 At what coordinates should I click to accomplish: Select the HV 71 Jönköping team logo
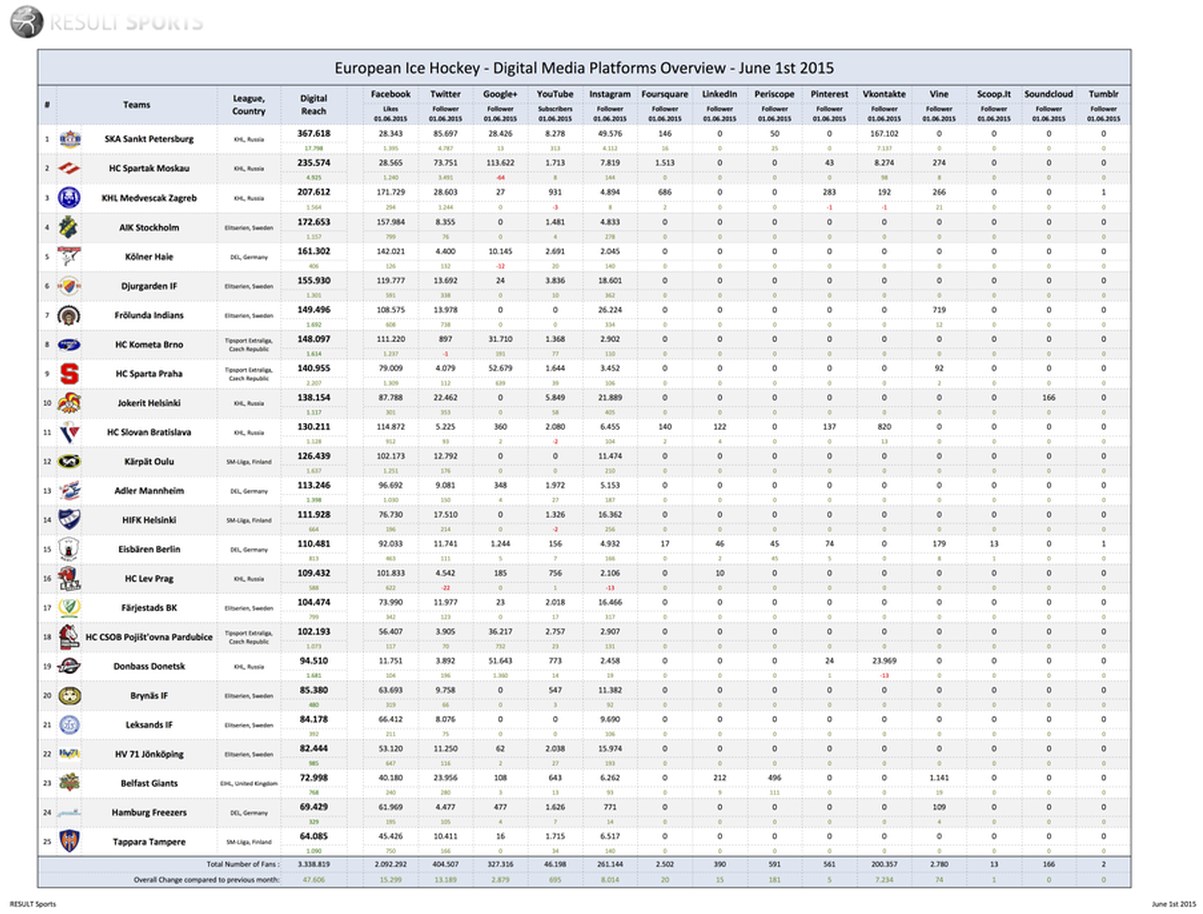pos(69,754)
